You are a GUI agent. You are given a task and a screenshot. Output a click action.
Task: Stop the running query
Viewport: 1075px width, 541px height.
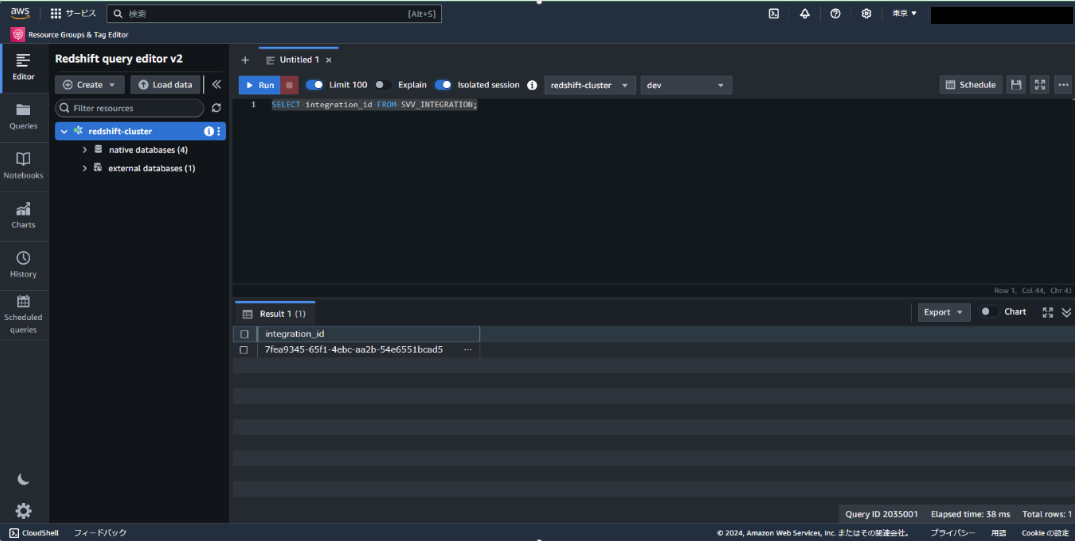289,85
